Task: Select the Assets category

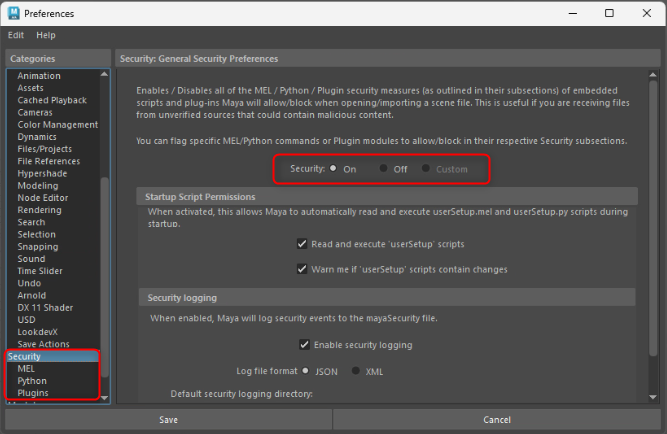Action: 30,88
